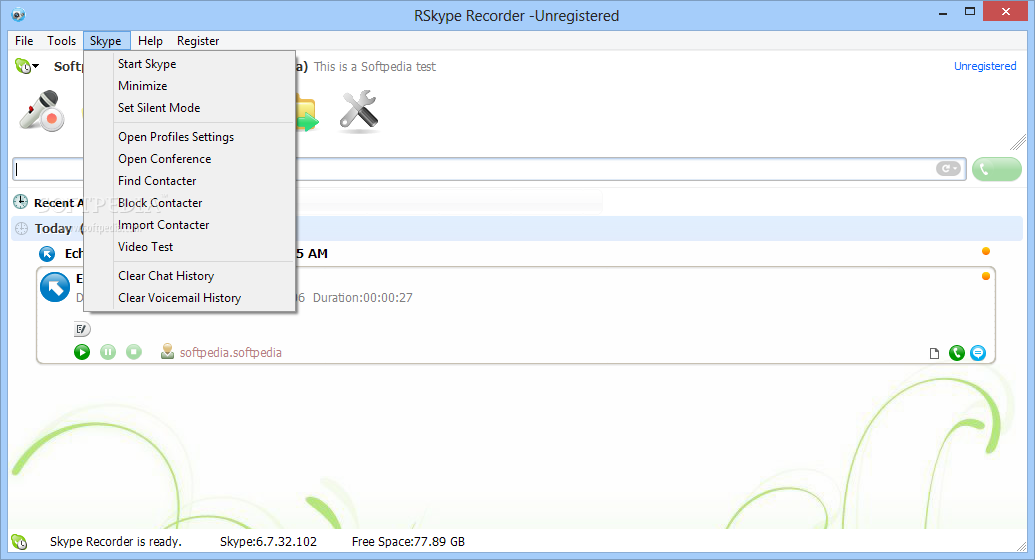Open the Tools menu
The height and width of the screenshot is (560, 1035).
61,41
